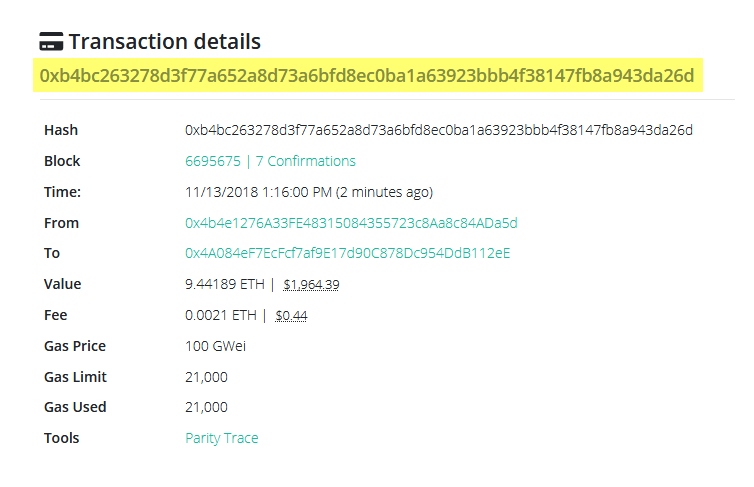The width and height of the screenshot is (754, 487).
Task: Click the 100 GWei gas price
Action: 215,346
